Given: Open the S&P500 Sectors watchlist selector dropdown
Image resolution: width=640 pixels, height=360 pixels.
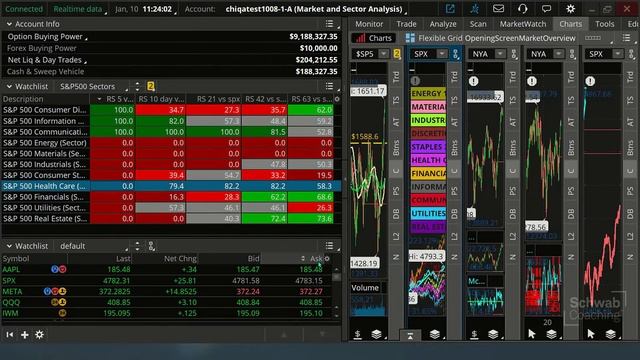Looking at the screenshot, I should point(93,86).
